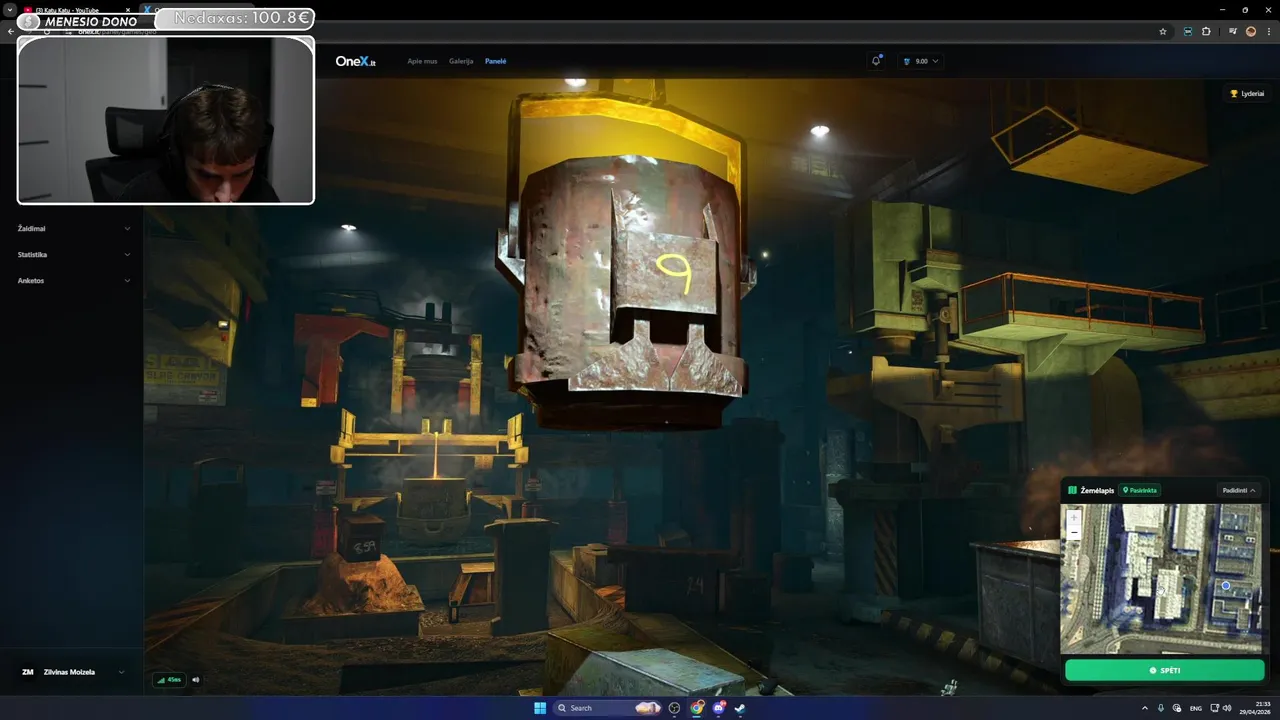Open the Panelė nav item
This screenshot has width=1280, height=720.
495,61
